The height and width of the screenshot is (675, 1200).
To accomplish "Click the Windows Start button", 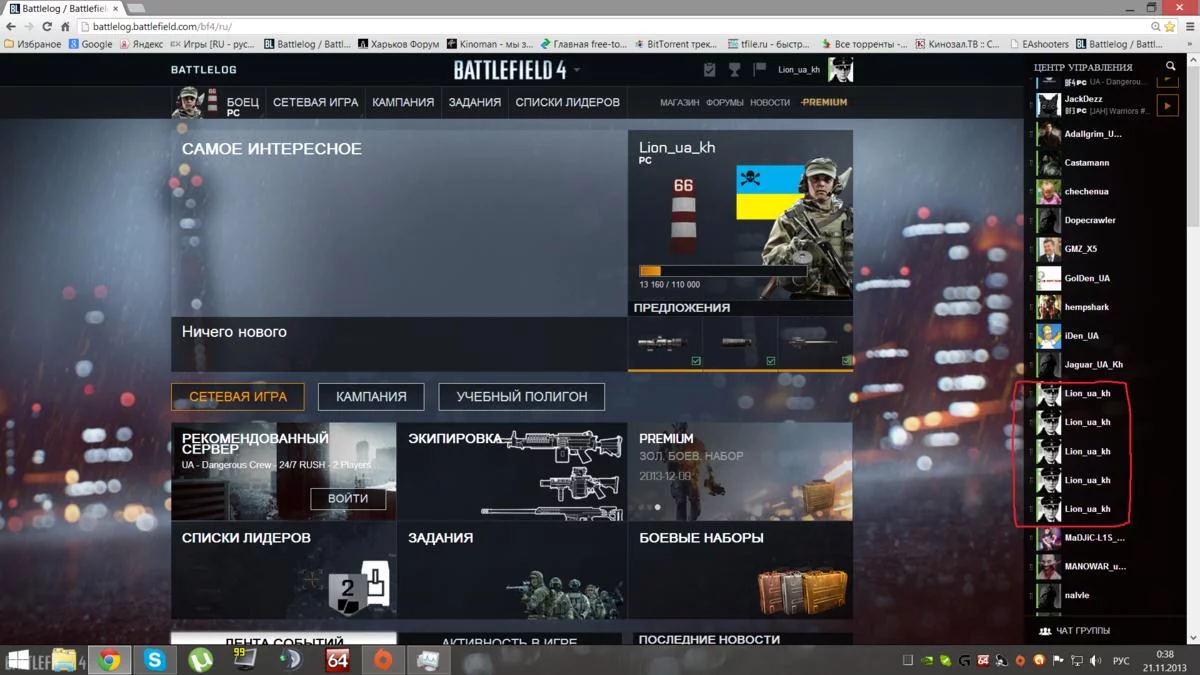I will click(18, 659).
